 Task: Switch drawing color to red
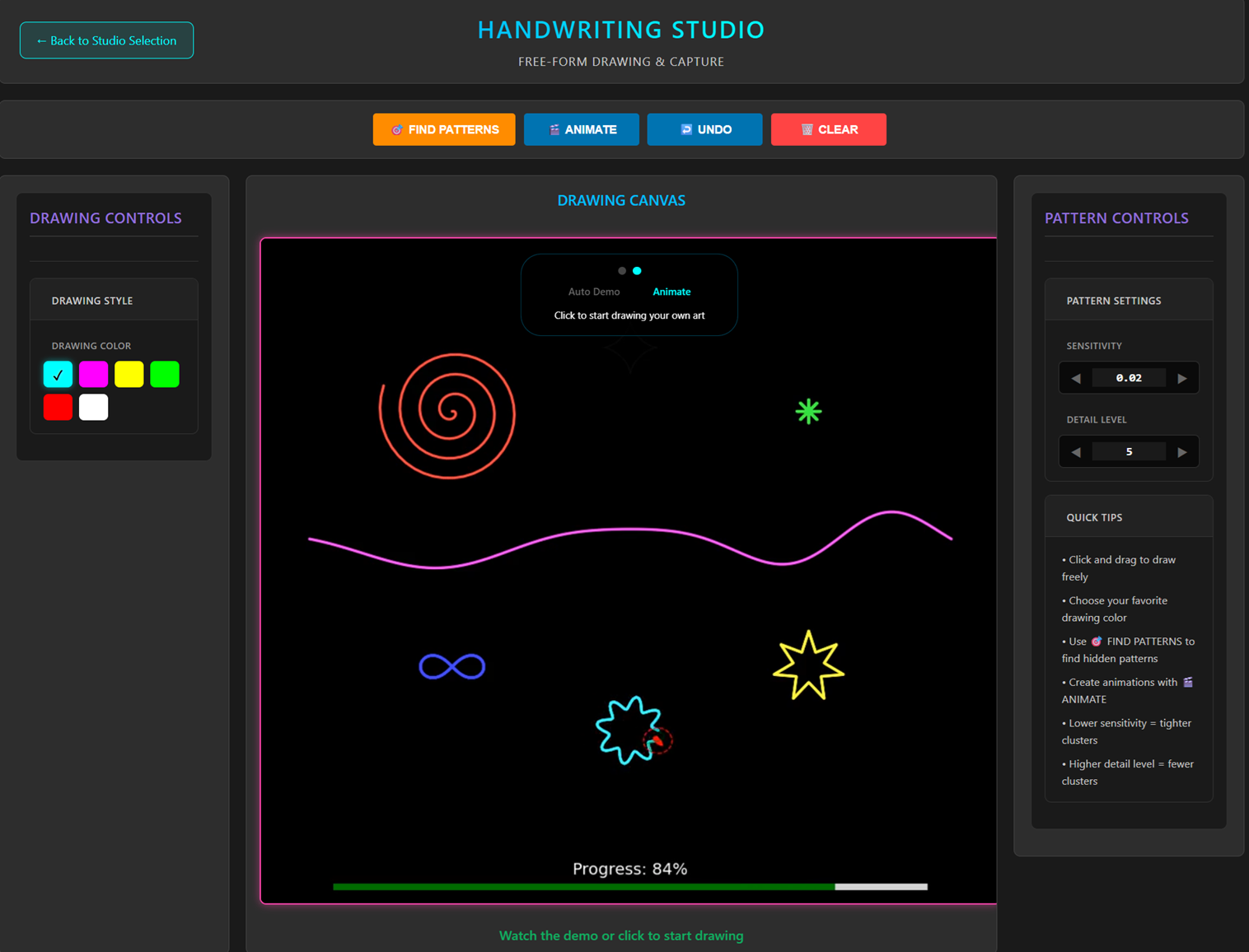58,408
